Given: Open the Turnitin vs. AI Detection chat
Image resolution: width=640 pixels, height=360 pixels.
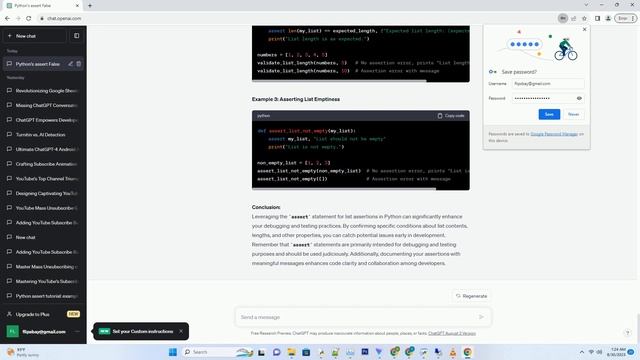Looking at the screenshot, I should pos(43,135).
